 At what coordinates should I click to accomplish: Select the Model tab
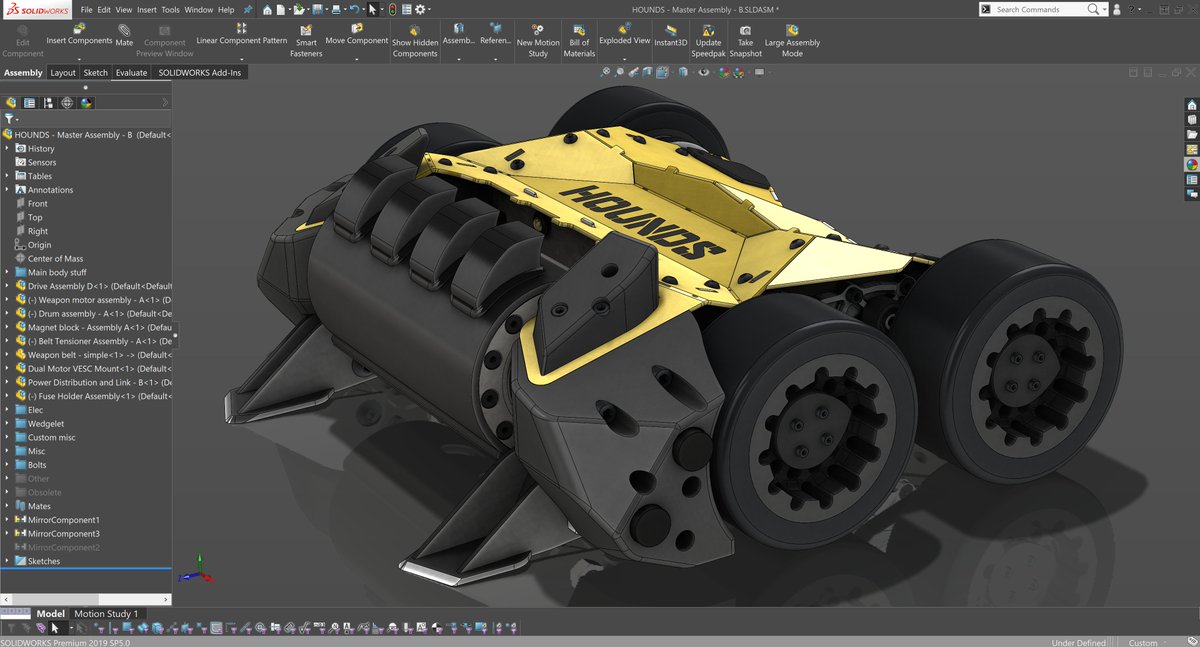50,613
